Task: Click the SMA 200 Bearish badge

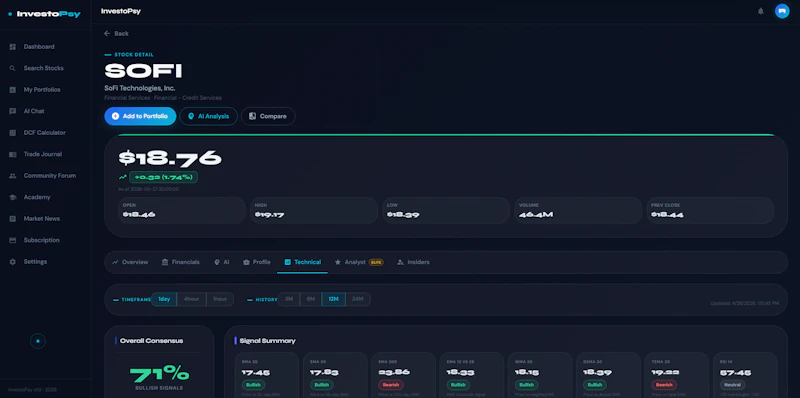Action: [390, 385]
